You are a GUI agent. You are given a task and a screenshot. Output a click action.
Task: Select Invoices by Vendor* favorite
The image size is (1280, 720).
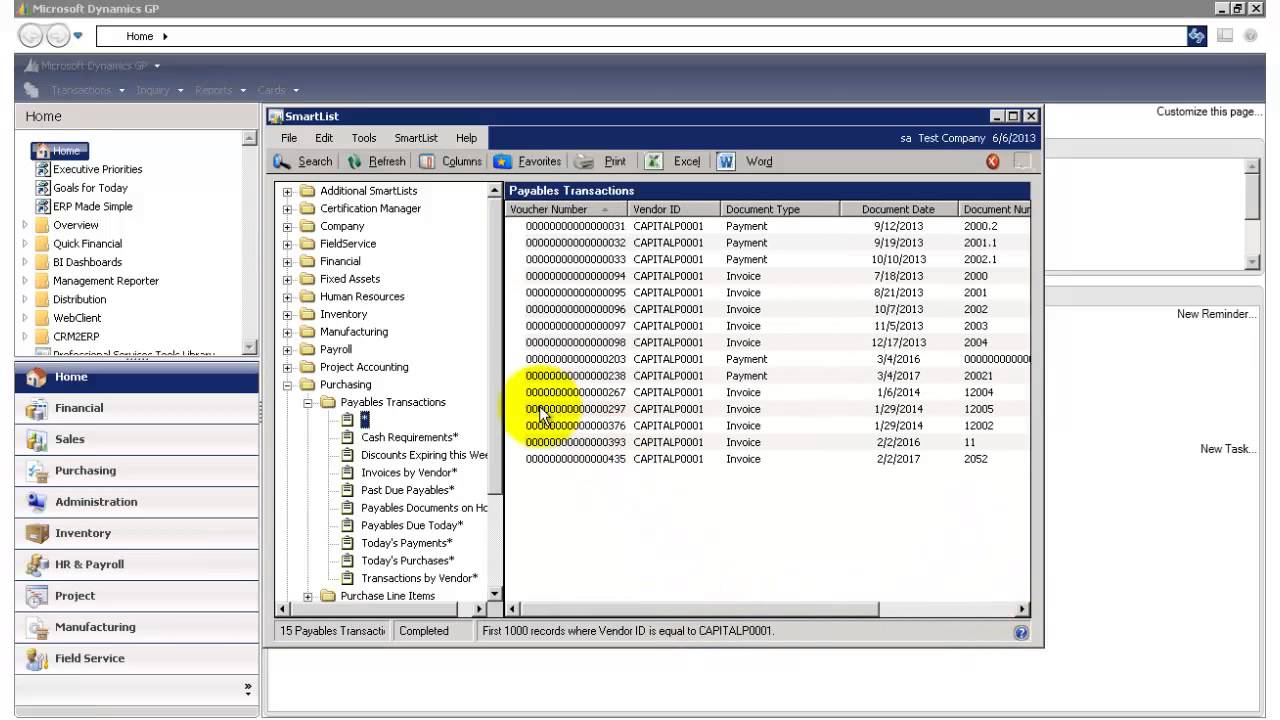point(409,473)
